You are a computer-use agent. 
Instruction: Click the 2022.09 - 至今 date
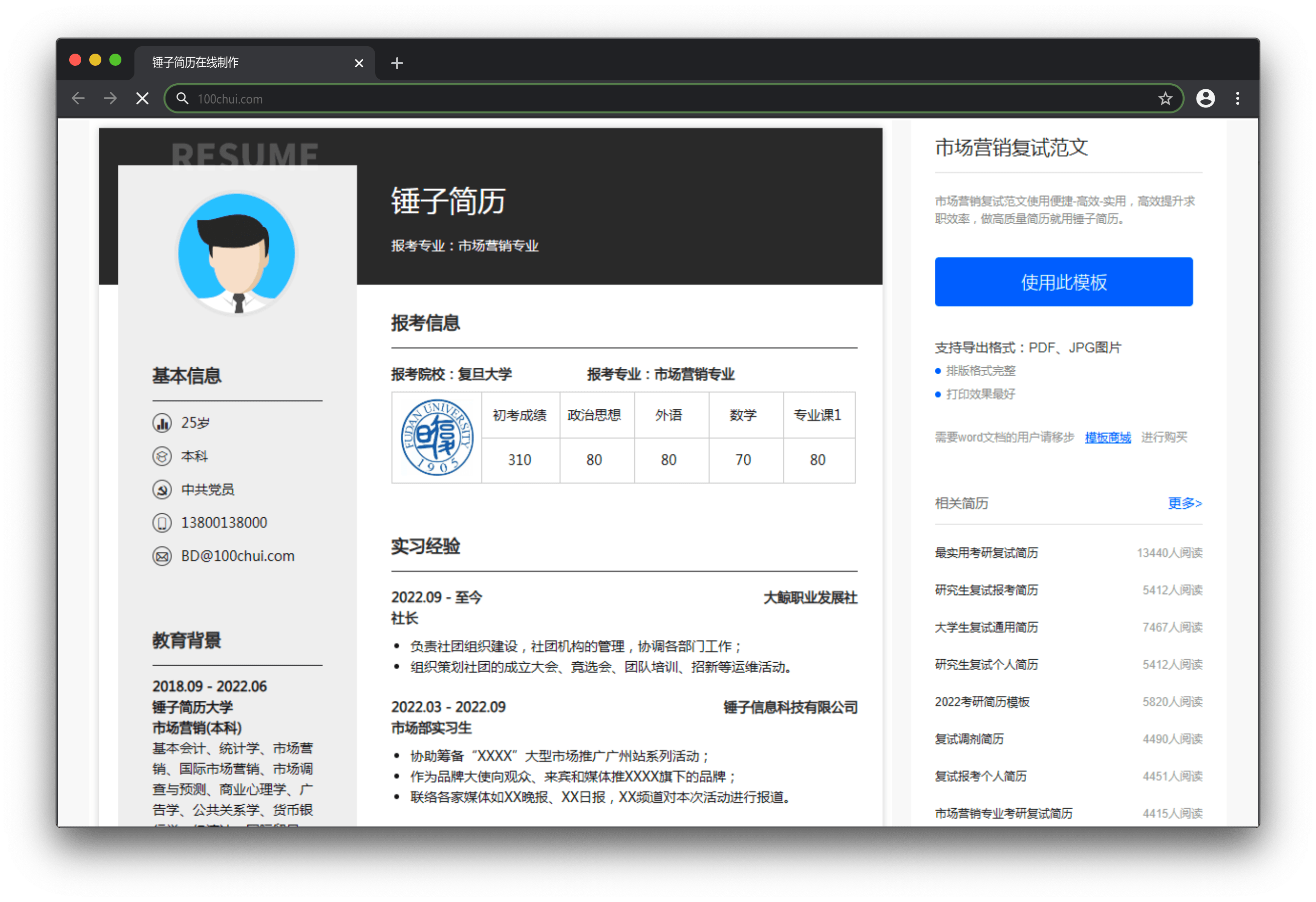[x=437, y=597]
